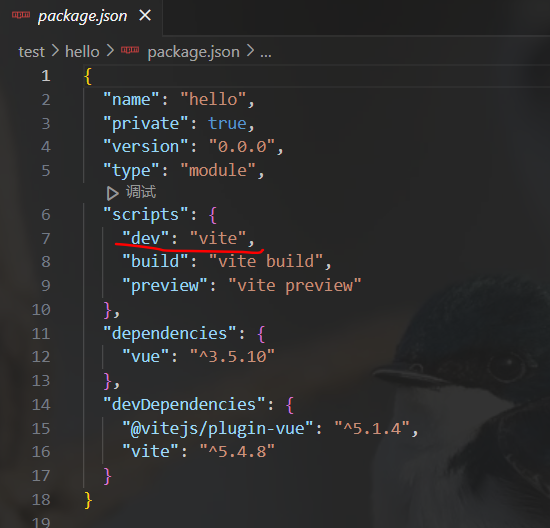Open the package.json breadcrumb item
The image size is (550, 528).
[193, 52]
